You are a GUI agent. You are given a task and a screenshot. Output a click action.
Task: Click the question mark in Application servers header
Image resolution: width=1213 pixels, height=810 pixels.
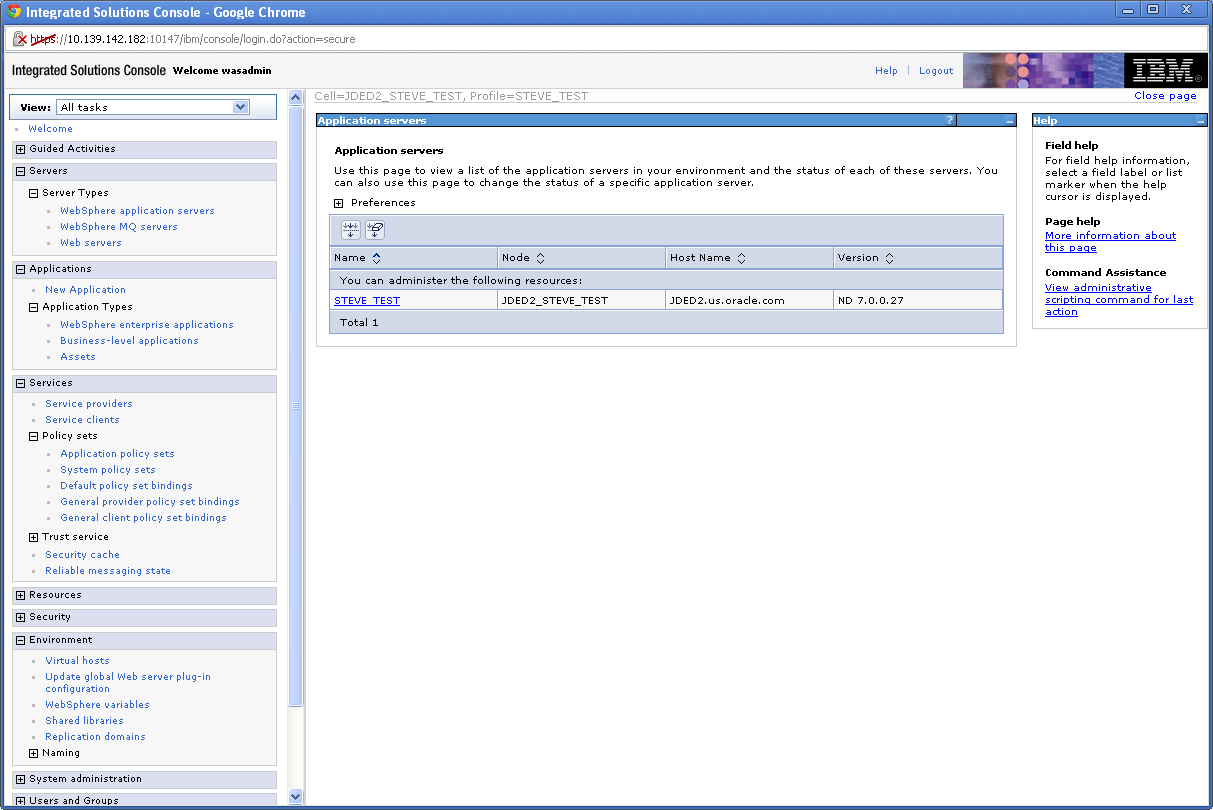949,120
